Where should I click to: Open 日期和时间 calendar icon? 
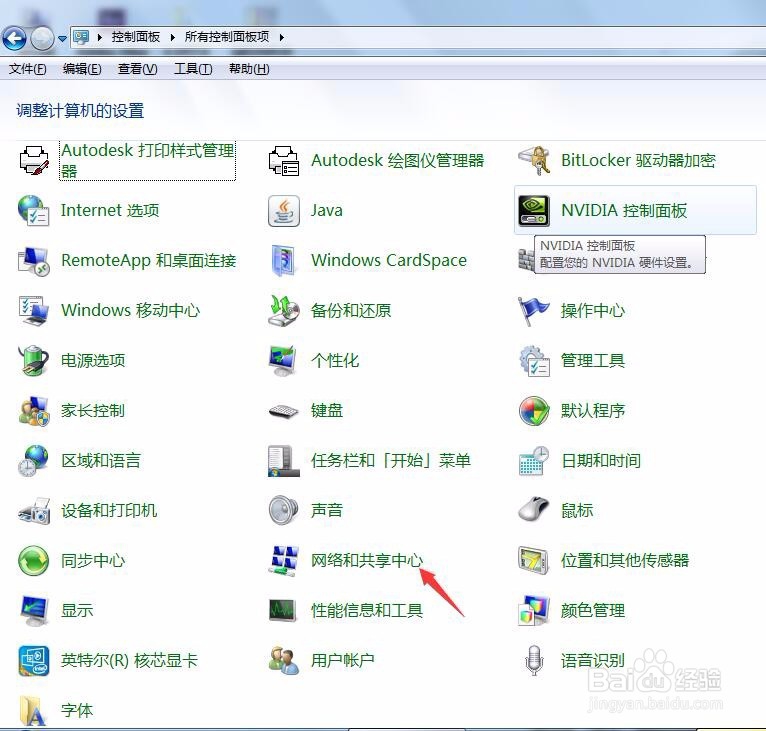point(534,460)
